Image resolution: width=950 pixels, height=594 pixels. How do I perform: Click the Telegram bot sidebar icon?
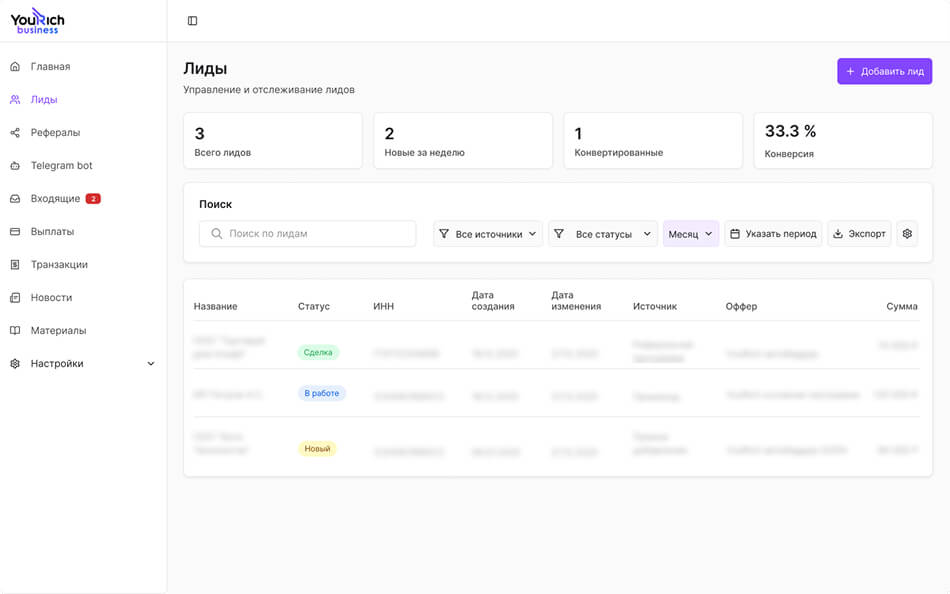(15, 166)
